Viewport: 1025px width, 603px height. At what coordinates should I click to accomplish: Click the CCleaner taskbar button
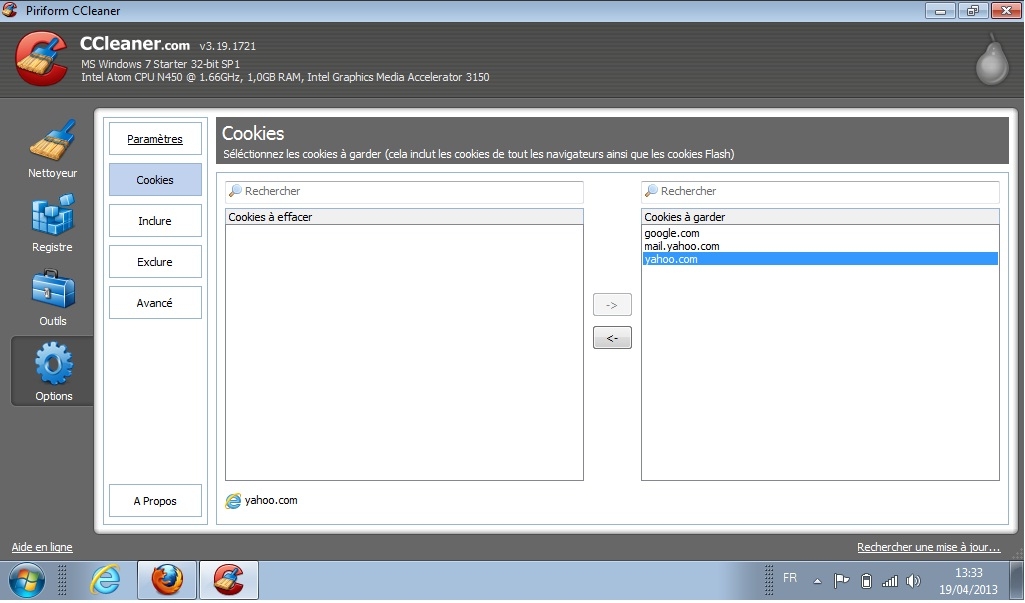[229, 580]
